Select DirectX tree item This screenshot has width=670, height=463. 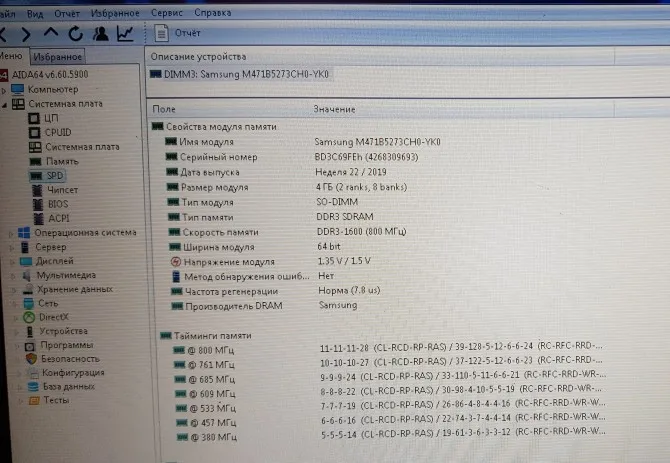point(46,317)
